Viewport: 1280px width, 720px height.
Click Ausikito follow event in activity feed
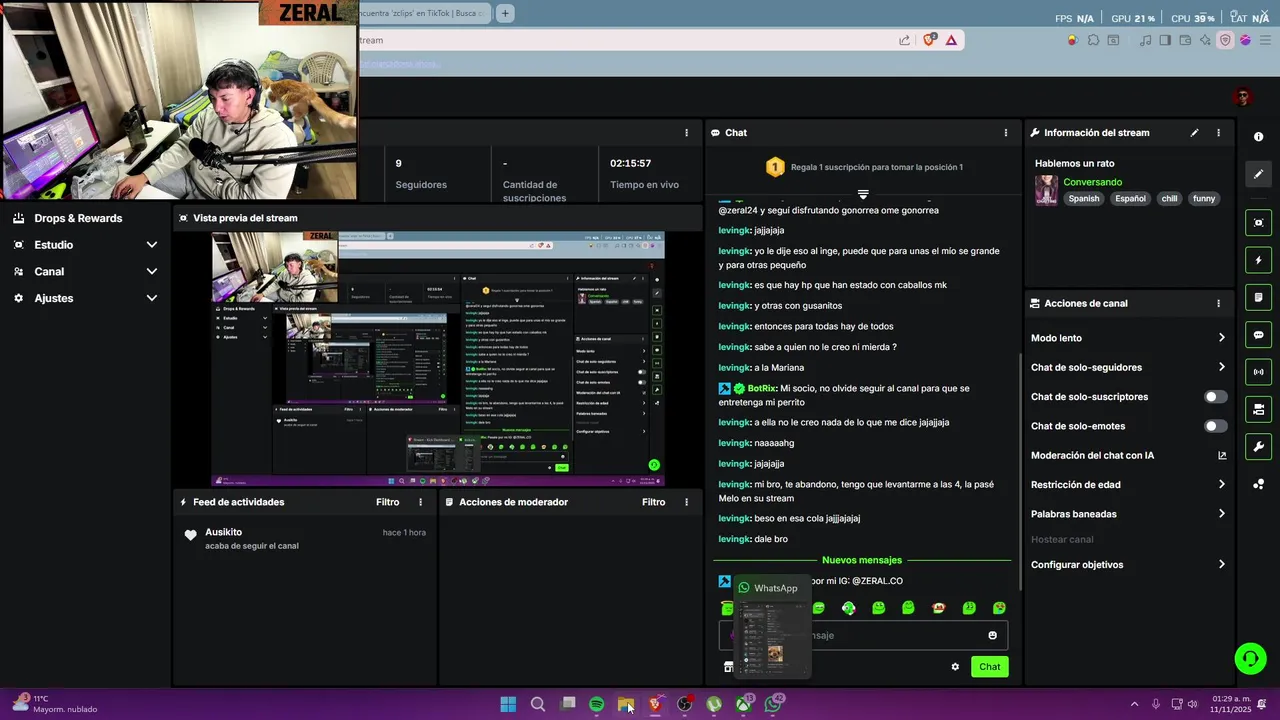pyautogui.click(x=305, y=538)
